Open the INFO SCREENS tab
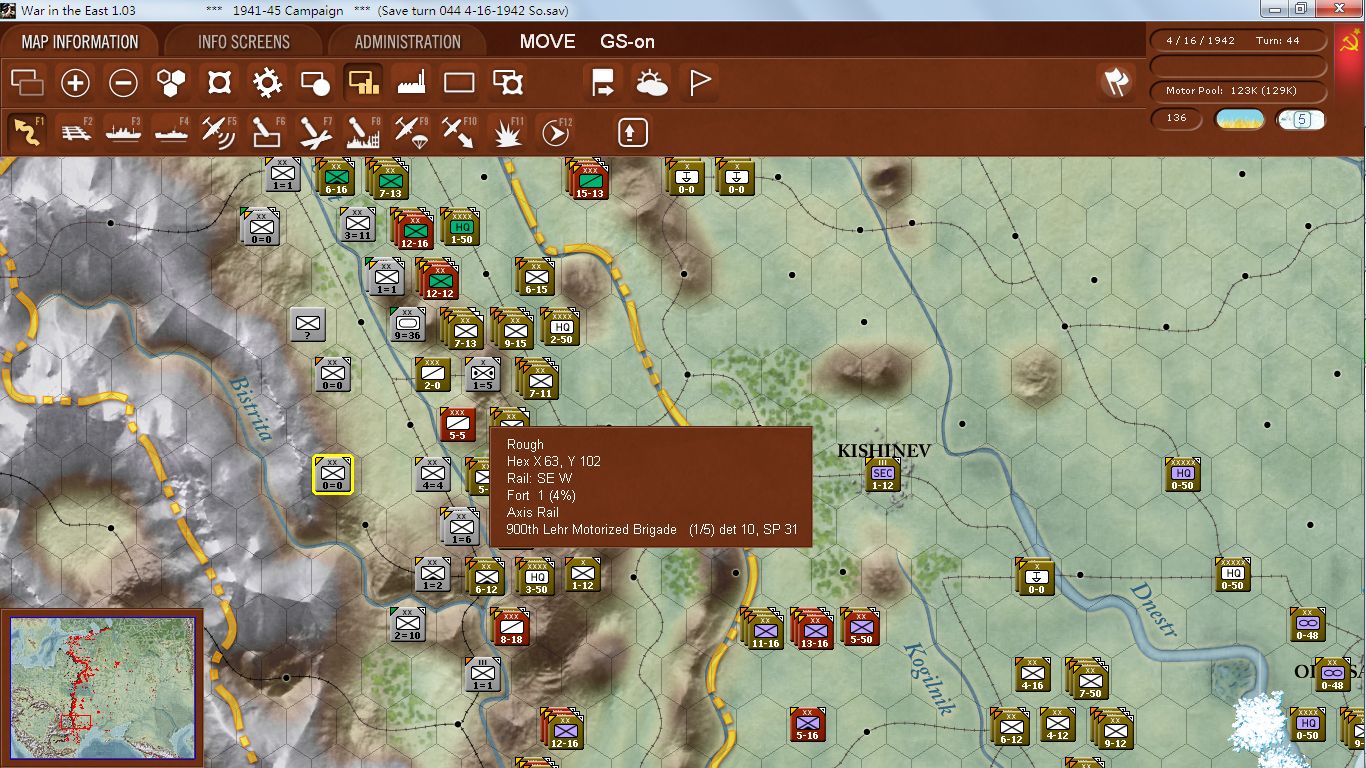 (x=244, y=42)
